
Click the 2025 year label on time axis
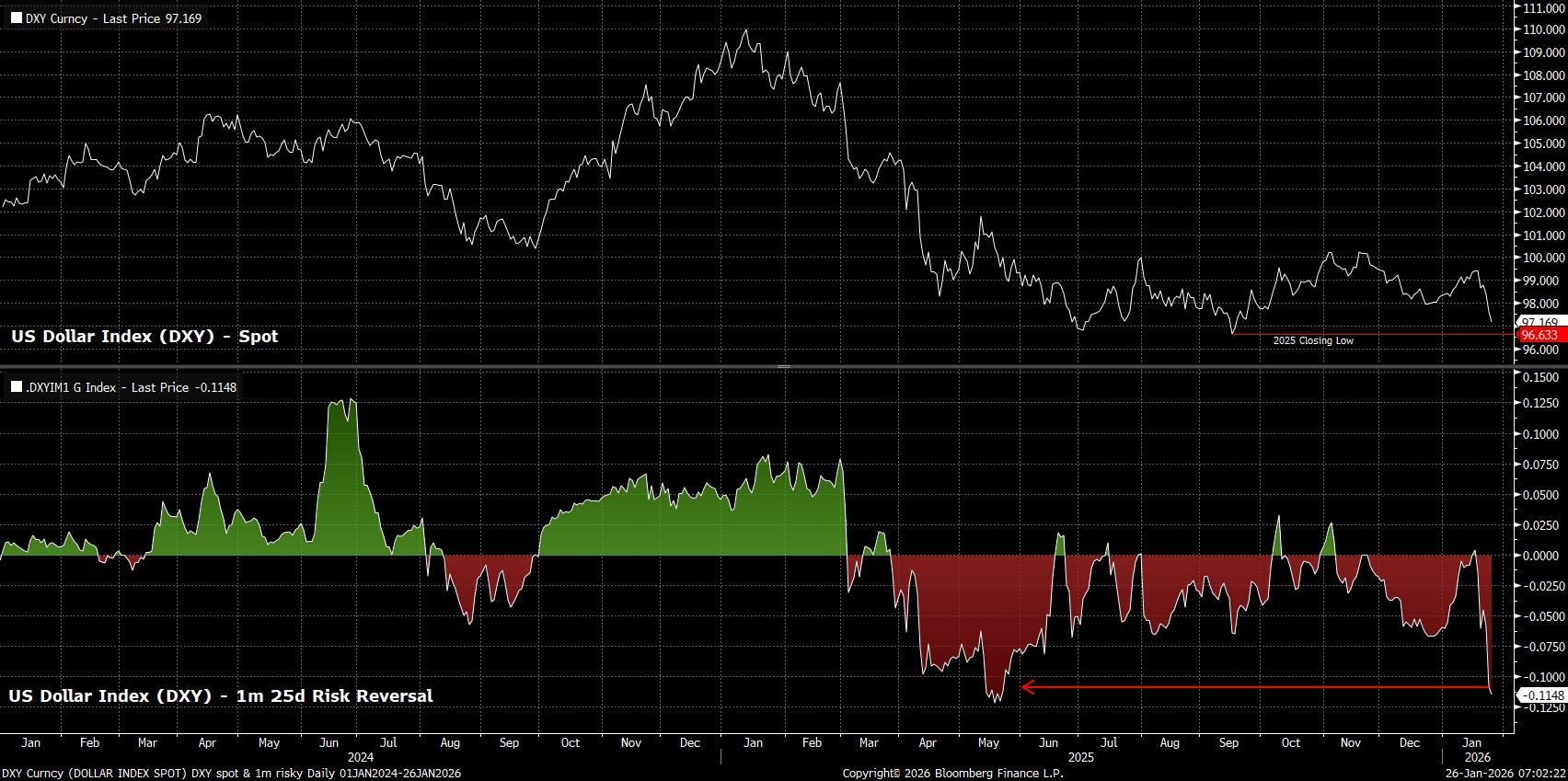tap(1080, 758)
